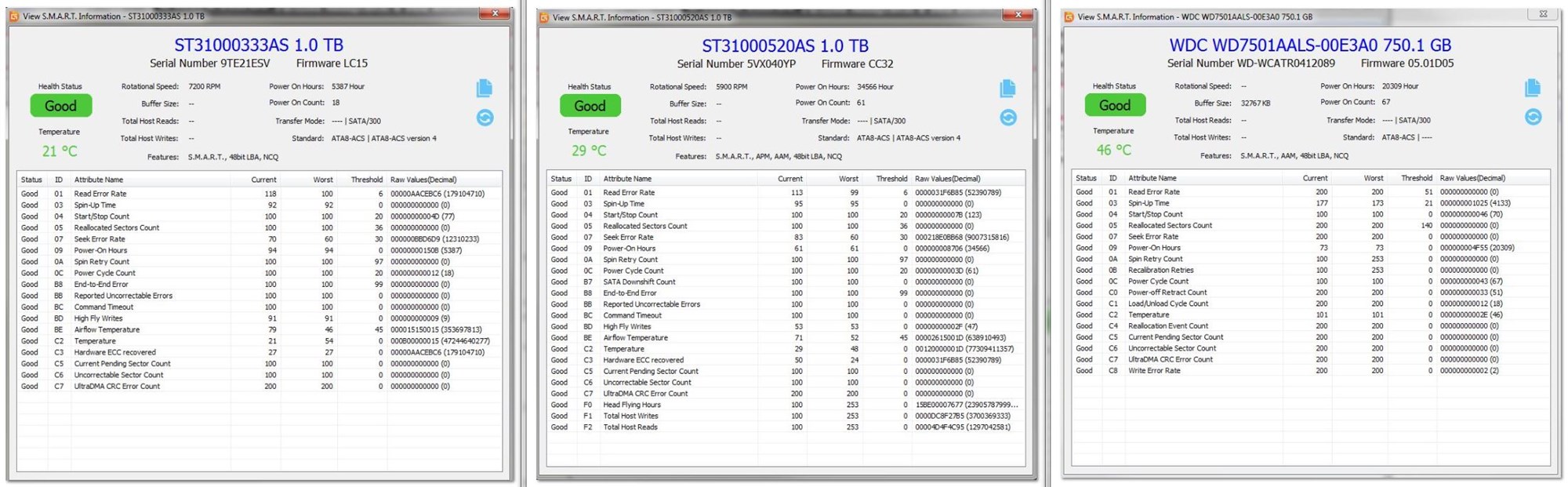Select UltraDMA CRC Error Count row in ST31000333AS window

tap(259, 386)
